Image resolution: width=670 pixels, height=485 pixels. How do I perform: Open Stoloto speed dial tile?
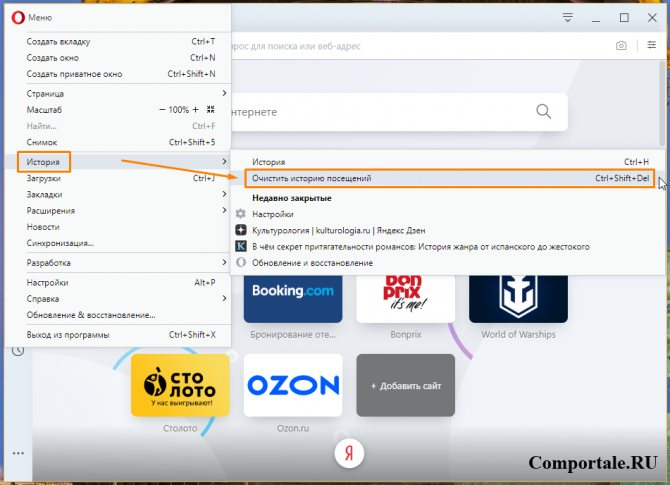[x=180, y=385]
